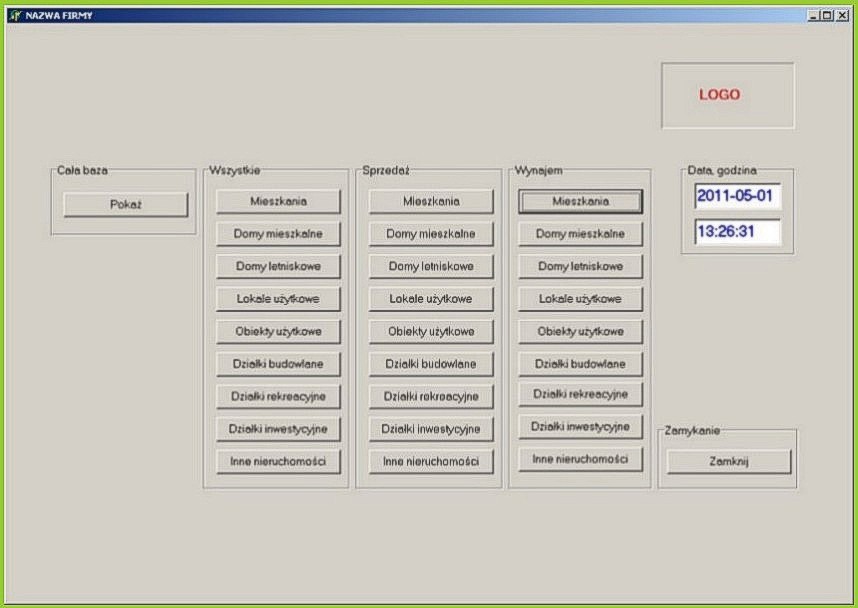Viewport: 858px width, 608px height.
Task: Show Inne nieruchomości under Sprzedaż
Action: [431, 461]
